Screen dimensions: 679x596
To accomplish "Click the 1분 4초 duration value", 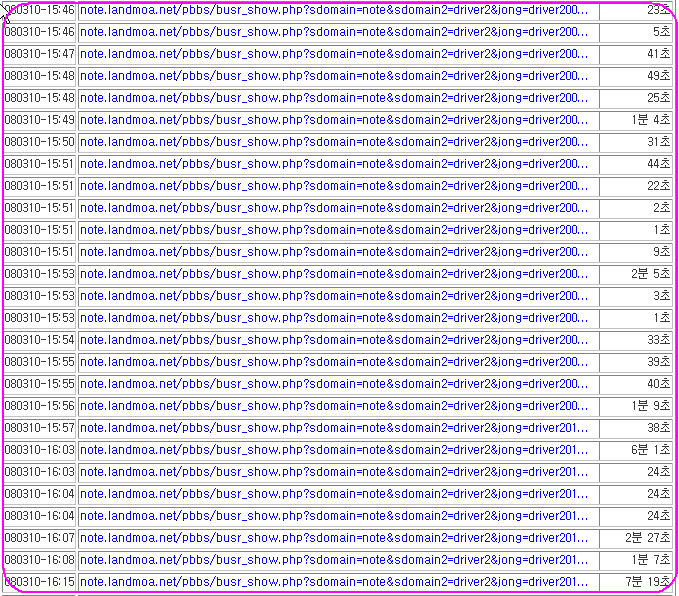I will click(651, 120).
